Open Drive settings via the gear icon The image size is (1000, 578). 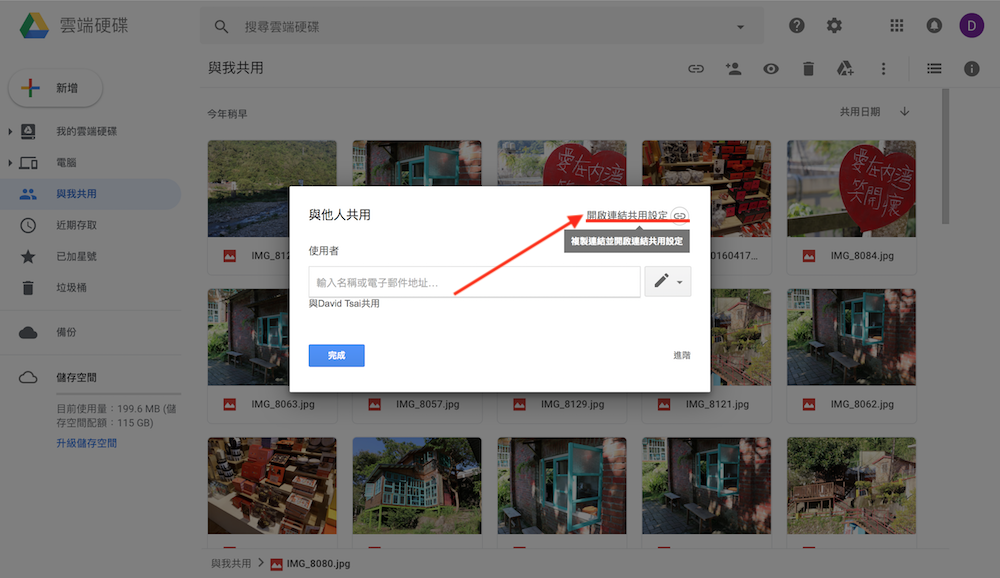pos(834,25)
